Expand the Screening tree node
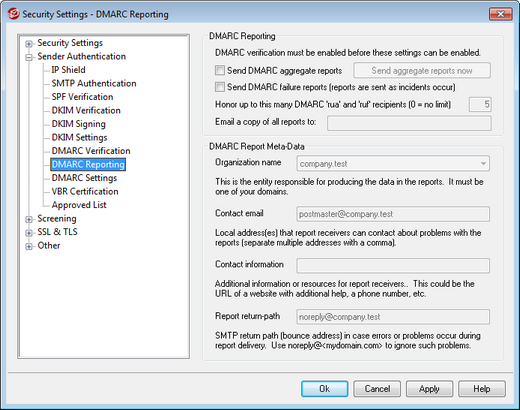Viewport: 520px width, 410px height. [29, 219]
